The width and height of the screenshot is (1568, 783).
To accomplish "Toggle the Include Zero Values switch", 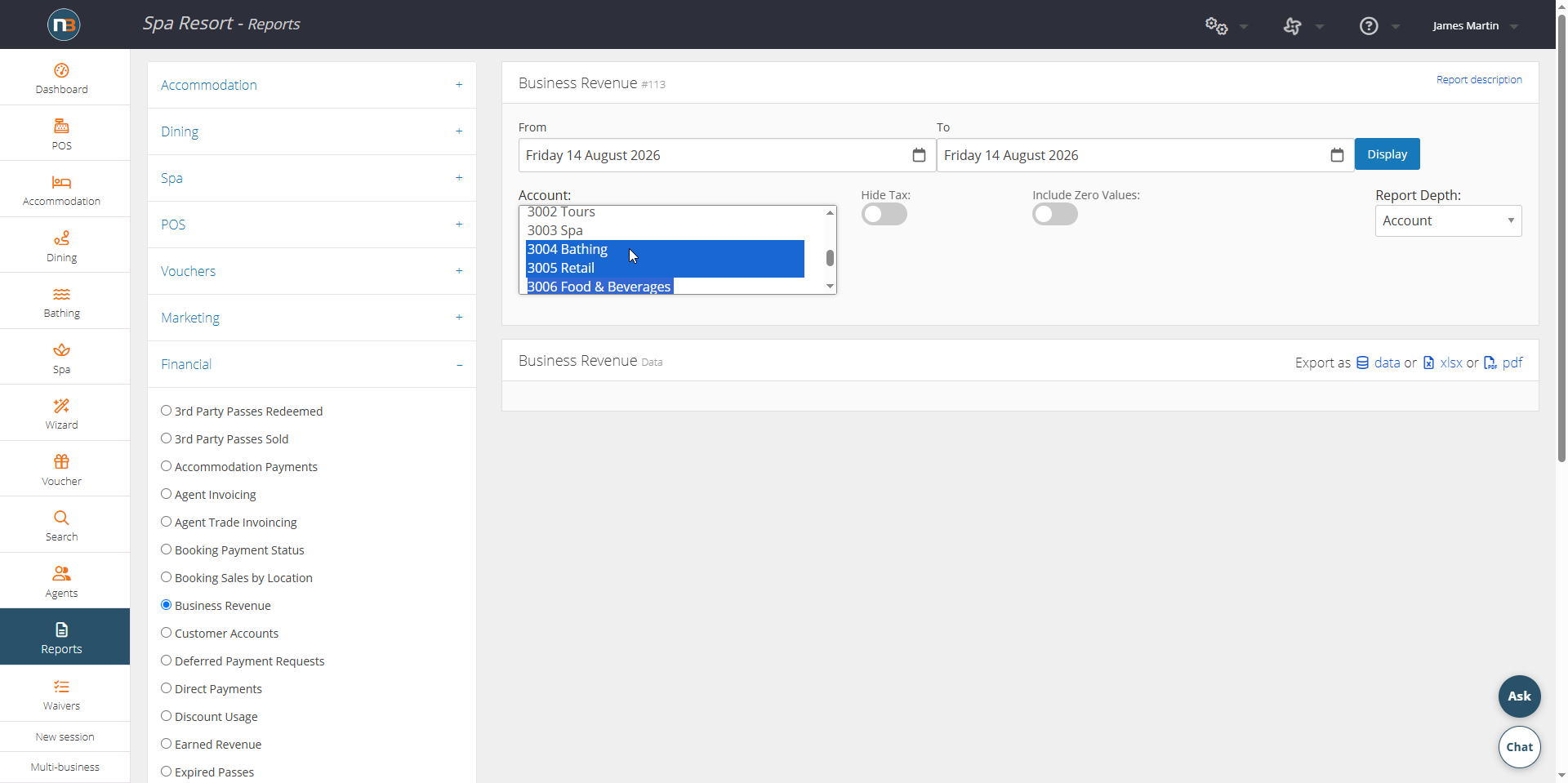I will click(1055, 214).
